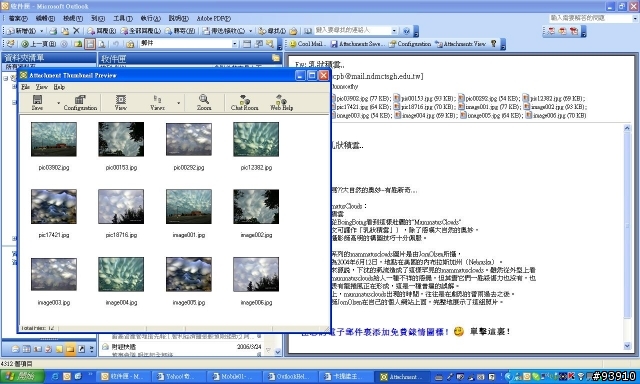The height and width of the screenshot is (384, 640).
Task: Click the Cool Mail smiley button
Action: click(307, 44)
